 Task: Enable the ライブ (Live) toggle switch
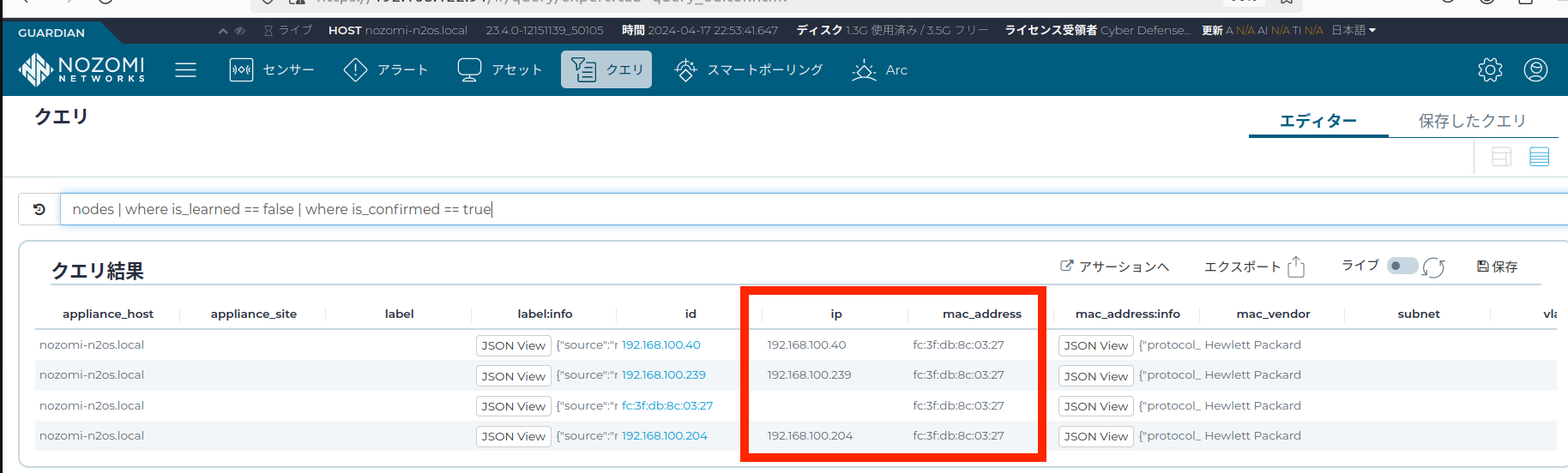pyautogui.click(x=1402, y=266)
